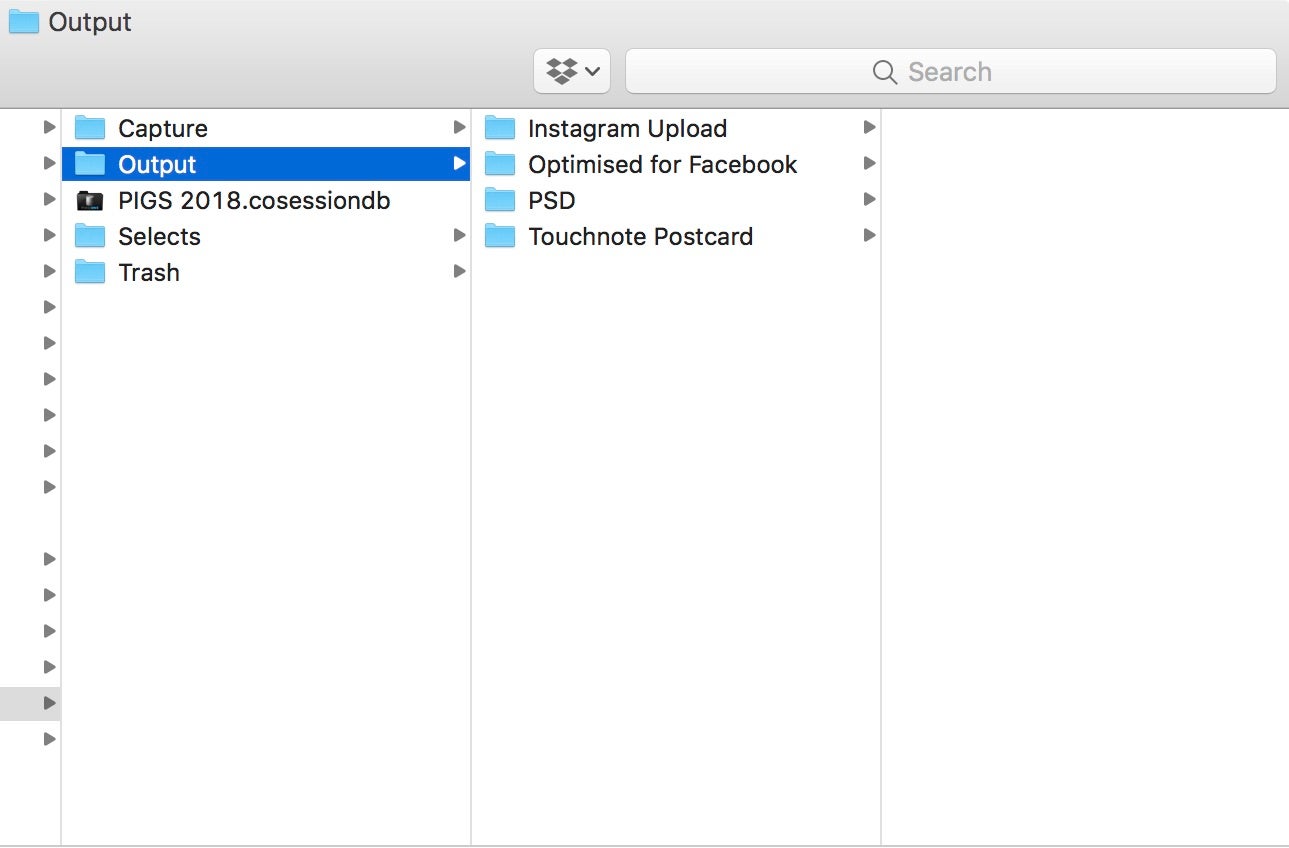
Task: Expand the Trash folder arrow
Action: [x=459, y=271]
